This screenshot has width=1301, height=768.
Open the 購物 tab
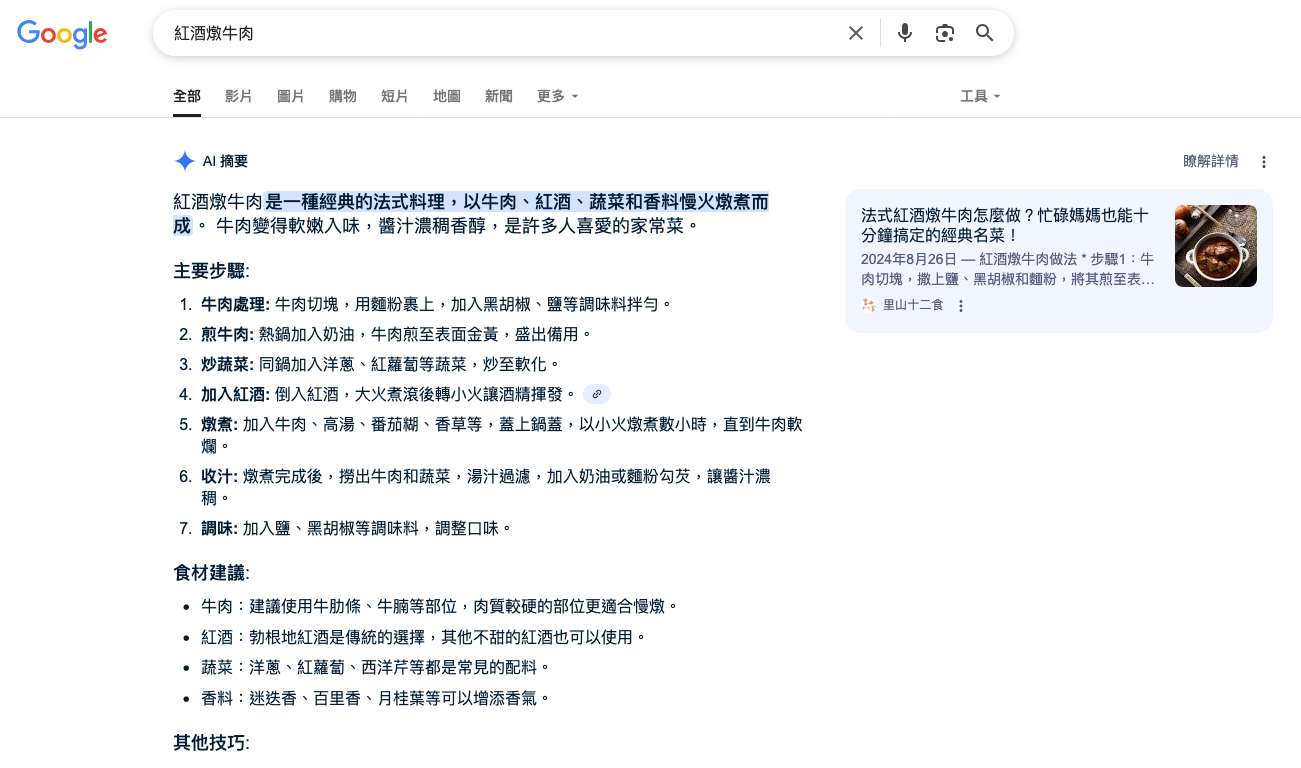pos(343,96)
